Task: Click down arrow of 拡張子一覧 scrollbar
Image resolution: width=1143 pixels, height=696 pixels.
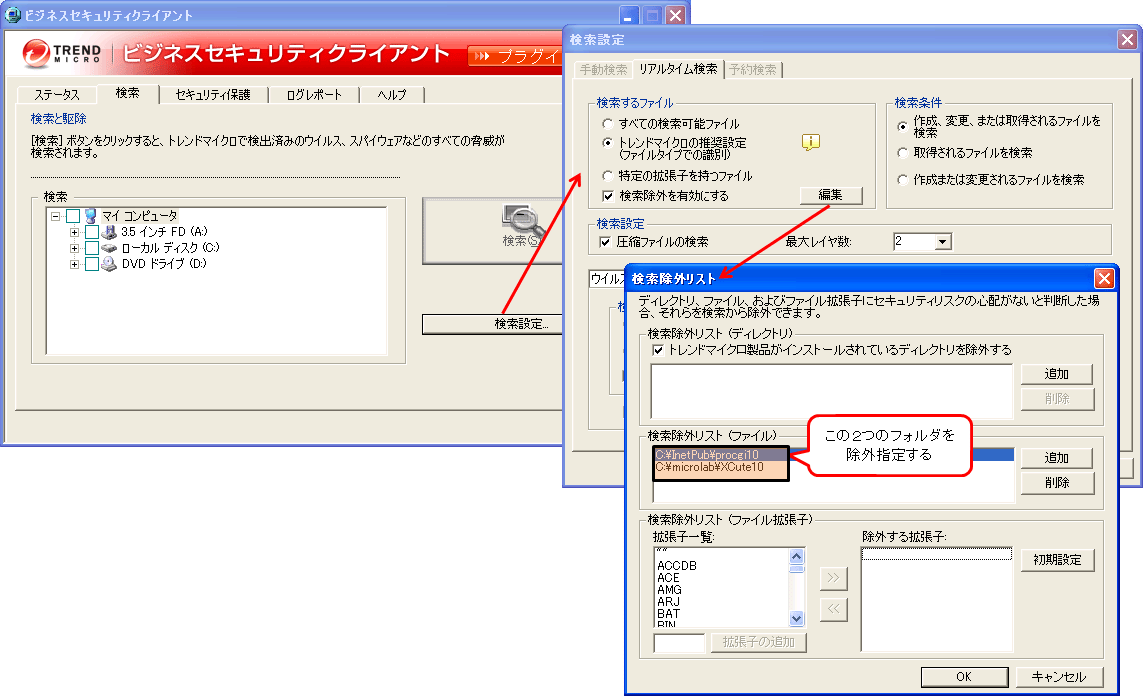Action: [797, 619]
